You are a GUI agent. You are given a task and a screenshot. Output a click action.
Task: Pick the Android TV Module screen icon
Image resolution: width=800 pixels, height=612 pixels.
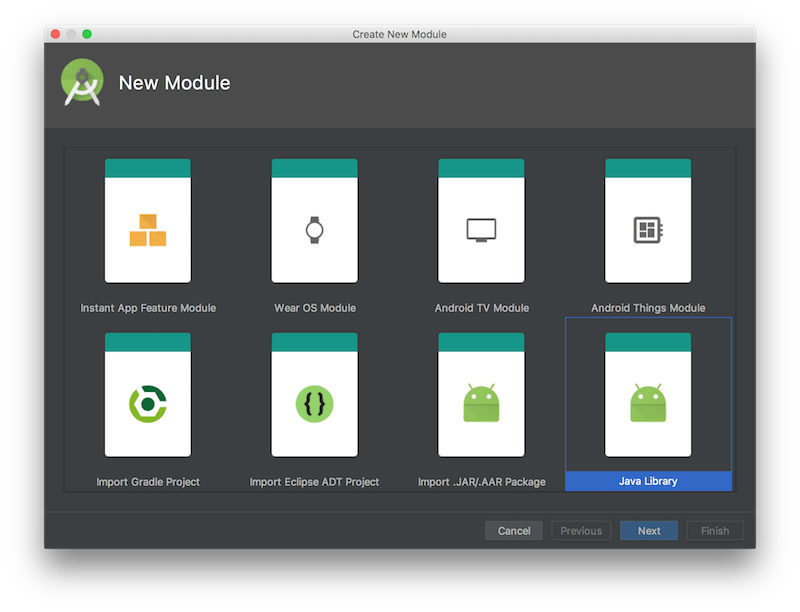(x=481, y=230)
